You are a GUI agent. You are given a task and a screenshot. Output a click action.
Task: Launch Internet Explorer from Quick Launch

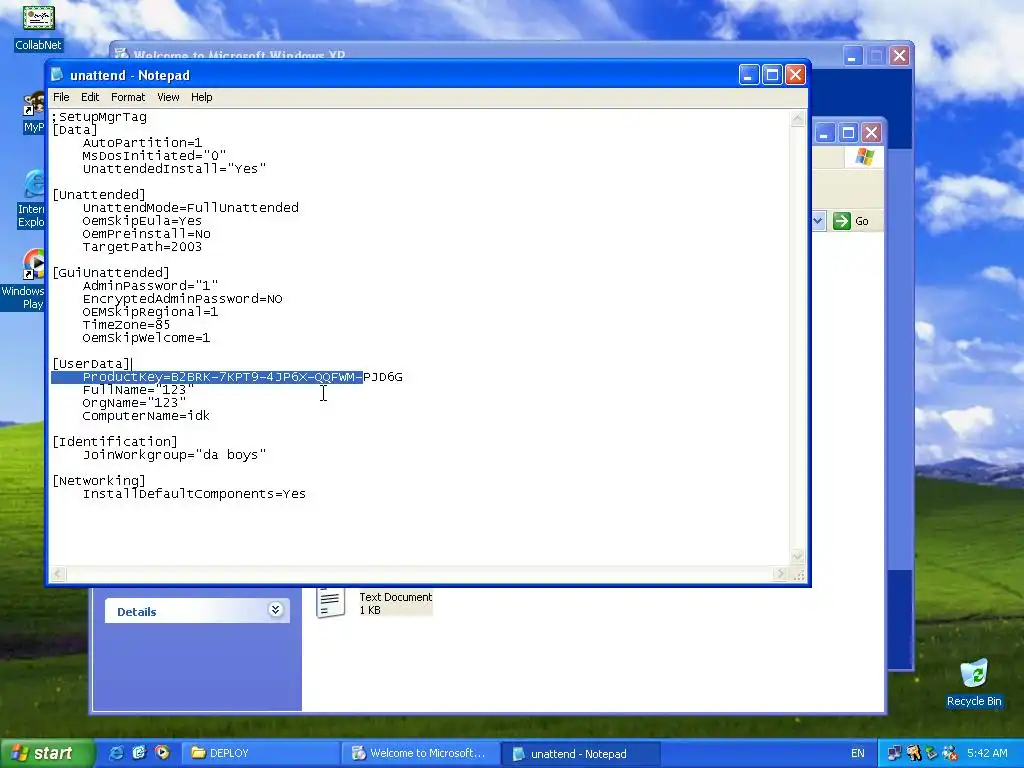coord(116,753)
